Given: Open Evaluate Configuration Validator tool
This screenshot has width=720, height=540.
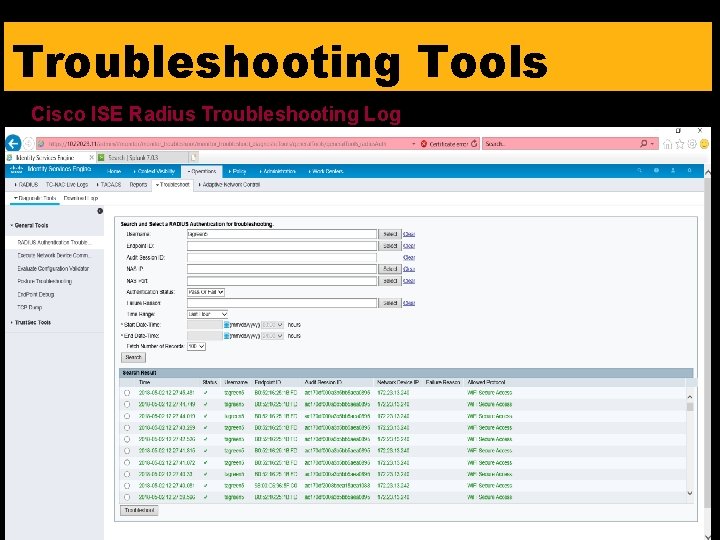Looking at the screenshot, I should click(x=53, y=268).
